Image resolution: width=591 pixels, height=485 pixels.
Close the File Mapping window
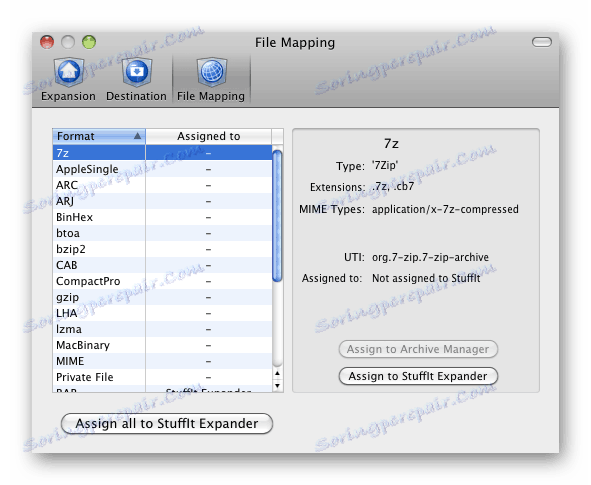pos(47,42)
